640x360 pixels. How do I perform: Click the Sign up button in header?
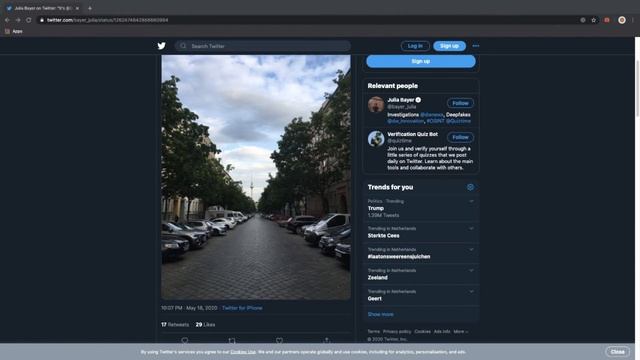pos(449,46)
